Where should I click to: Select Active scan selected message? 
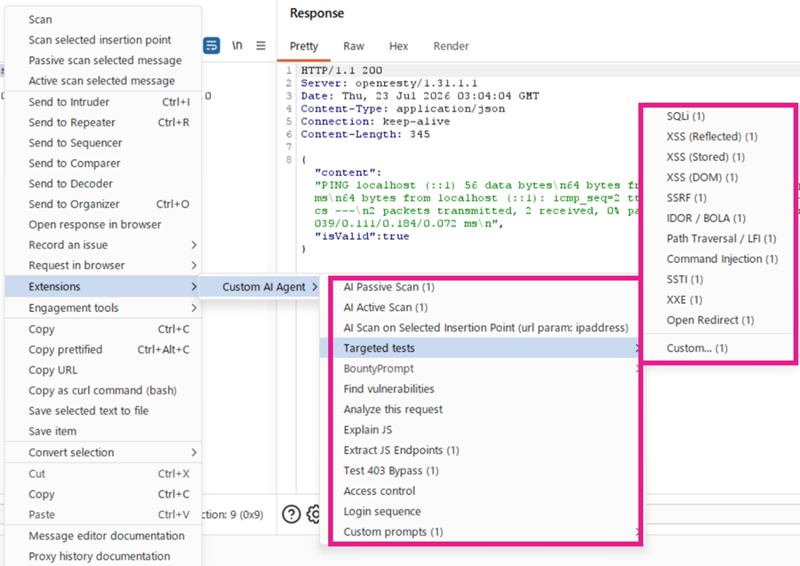[103, 81]
